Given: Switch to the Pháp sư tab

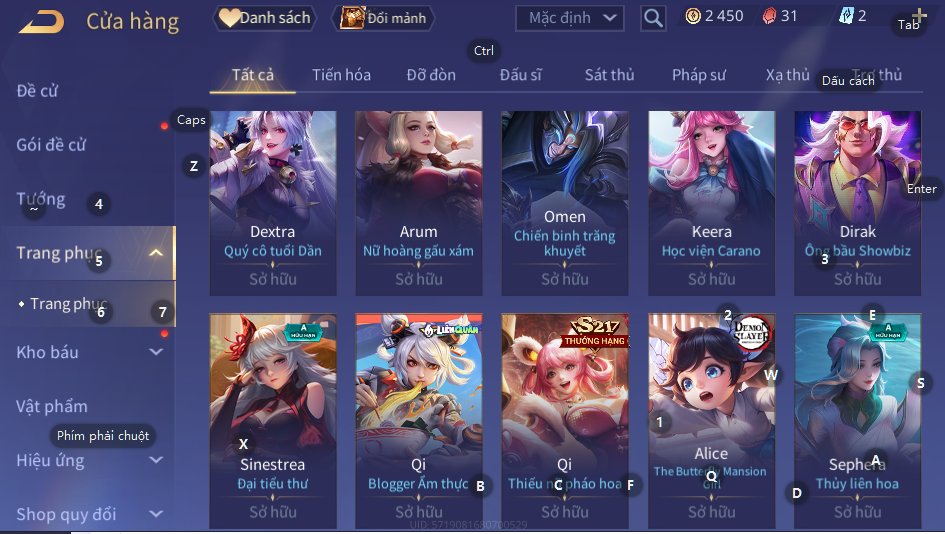Looking at the screenshot, I should tap(699, 75).
